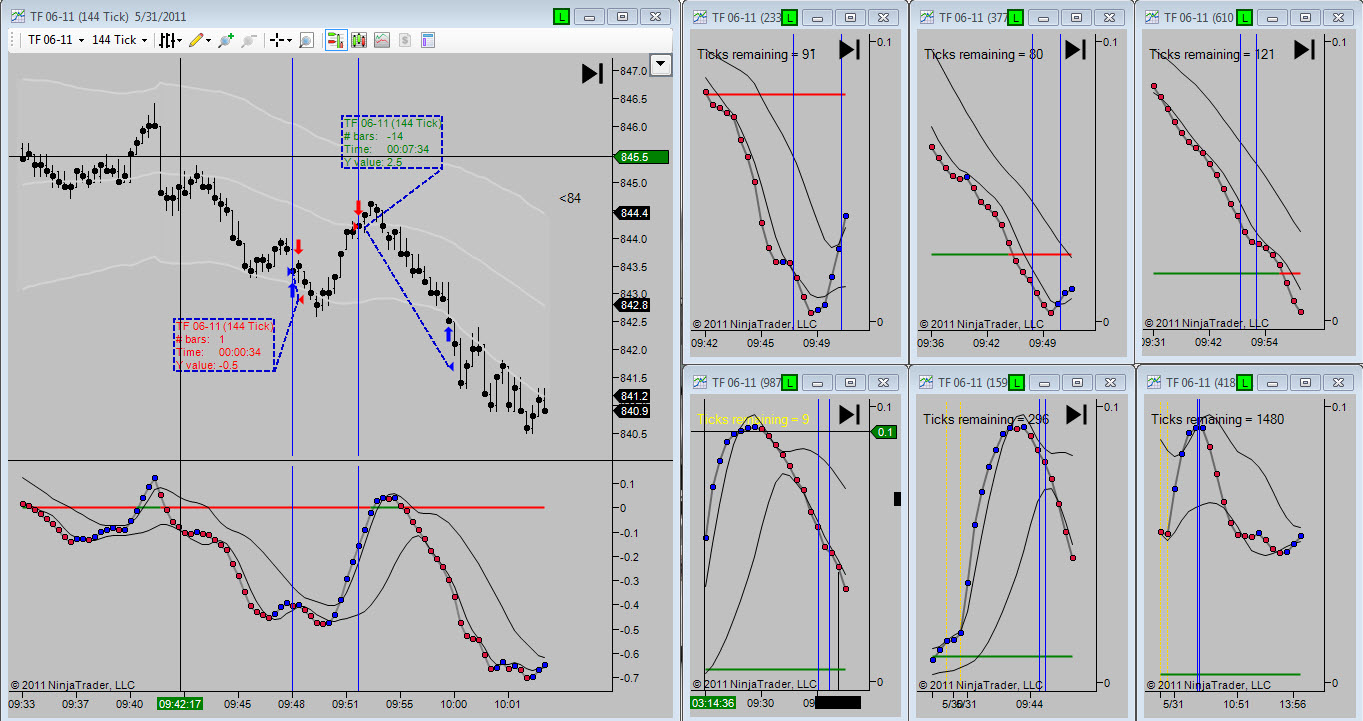
Task: Open the 144 Tick interval dropdown
Action: 120,40
